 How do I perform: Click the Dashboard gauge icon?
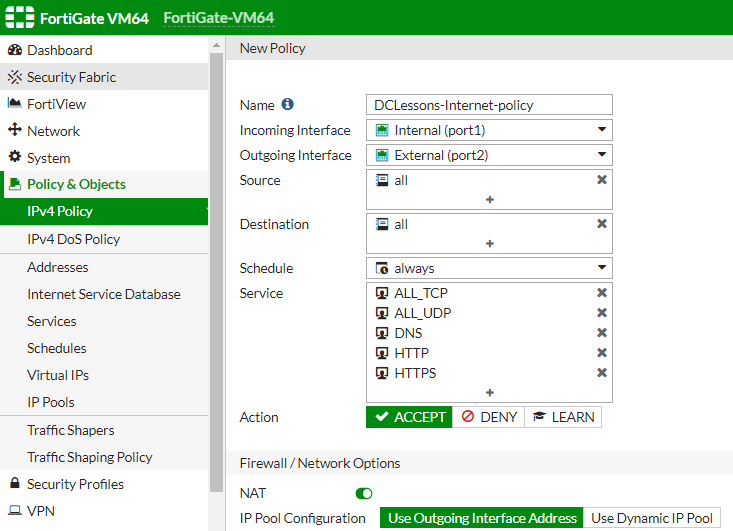[15, 50]
